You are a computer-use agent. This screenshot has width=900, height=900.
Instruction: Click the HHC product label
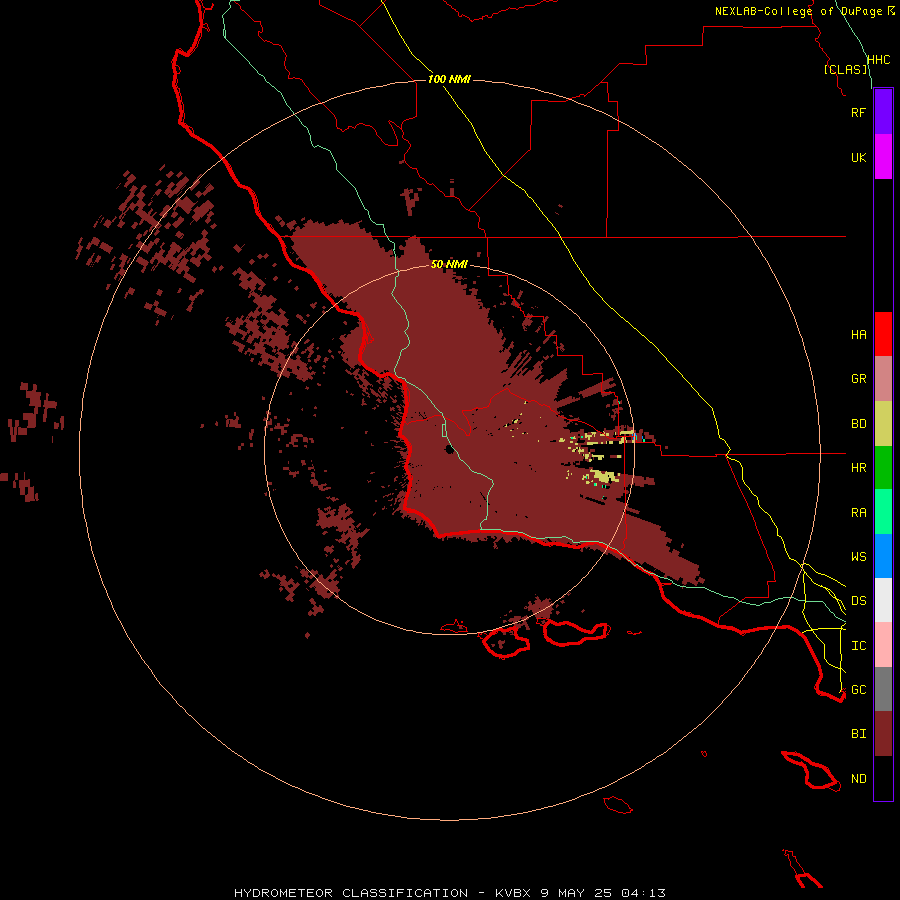pos(878,60)
